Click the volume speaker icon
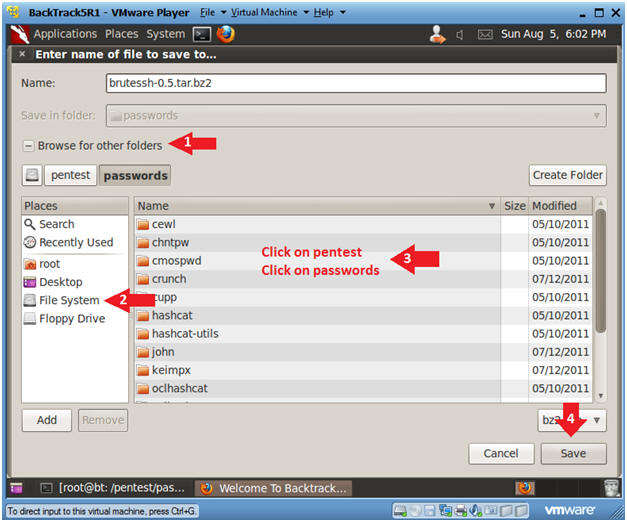This screenshot has height=522, width=627. click(460, 35)
